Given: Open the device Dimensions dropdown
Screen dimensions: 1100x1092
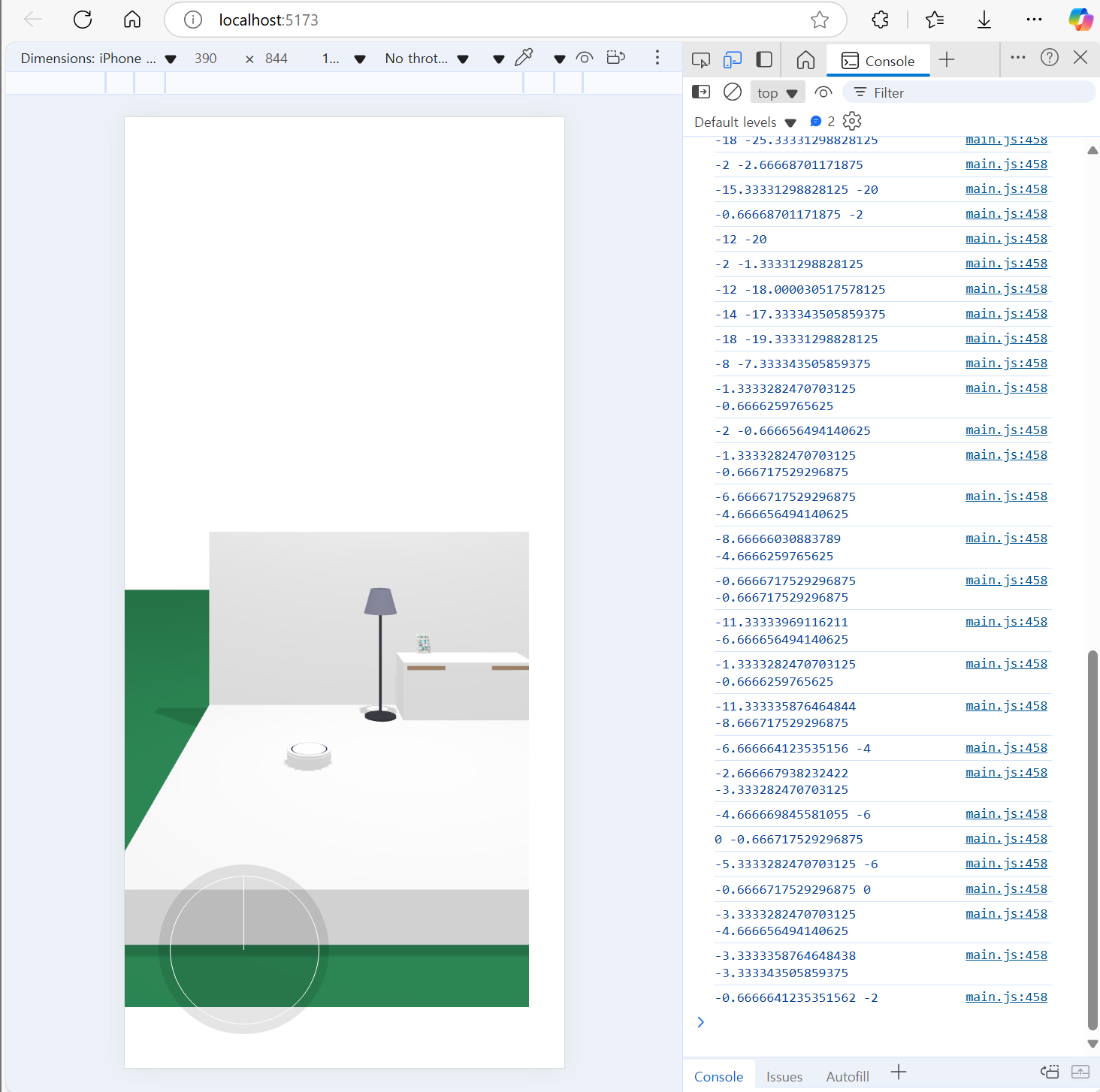Looking at the screenshot, I should point(98,59).
